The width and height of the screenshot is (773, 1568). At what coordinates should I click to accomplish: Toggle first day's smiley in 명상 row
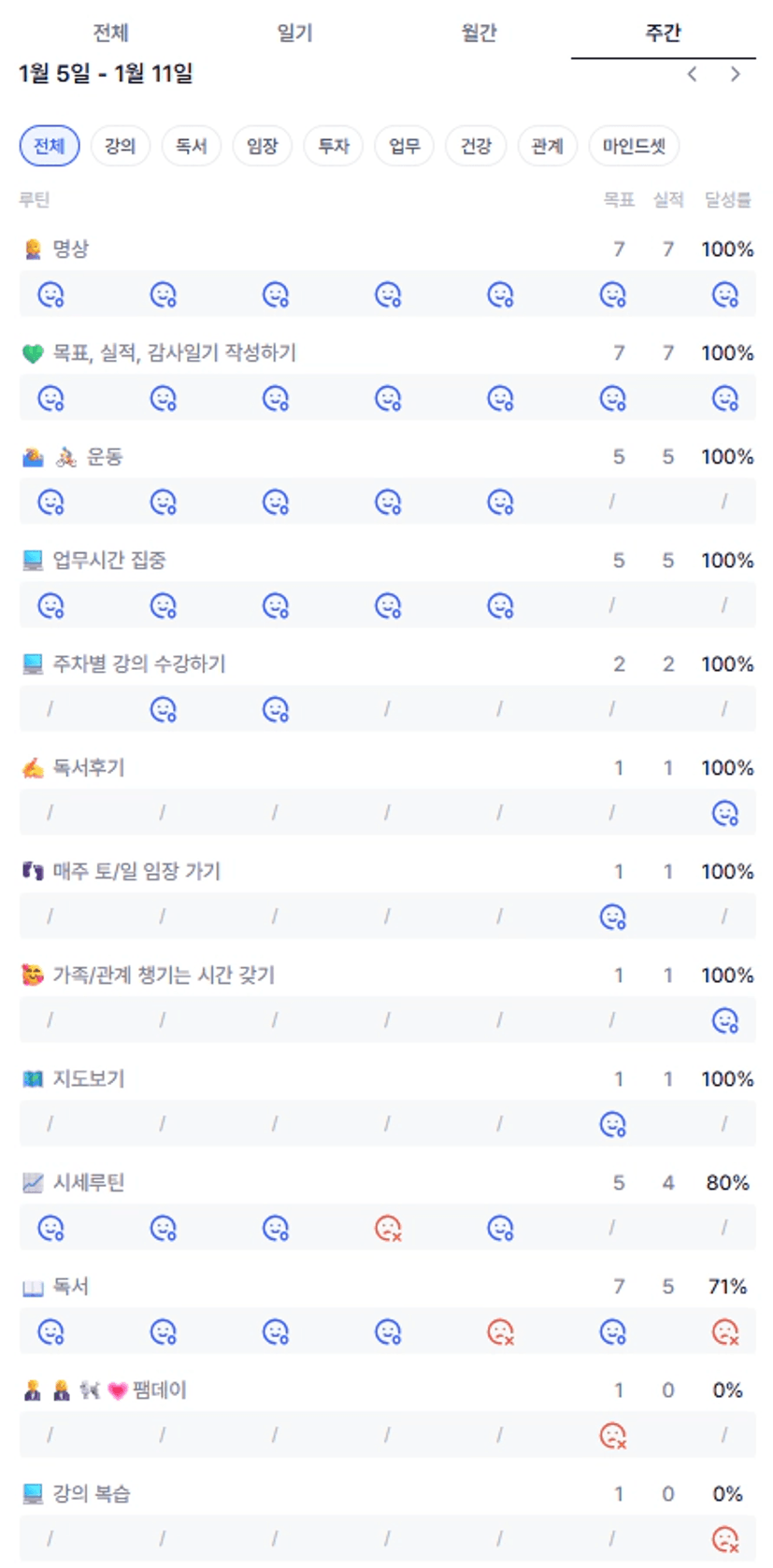[50, 295]
